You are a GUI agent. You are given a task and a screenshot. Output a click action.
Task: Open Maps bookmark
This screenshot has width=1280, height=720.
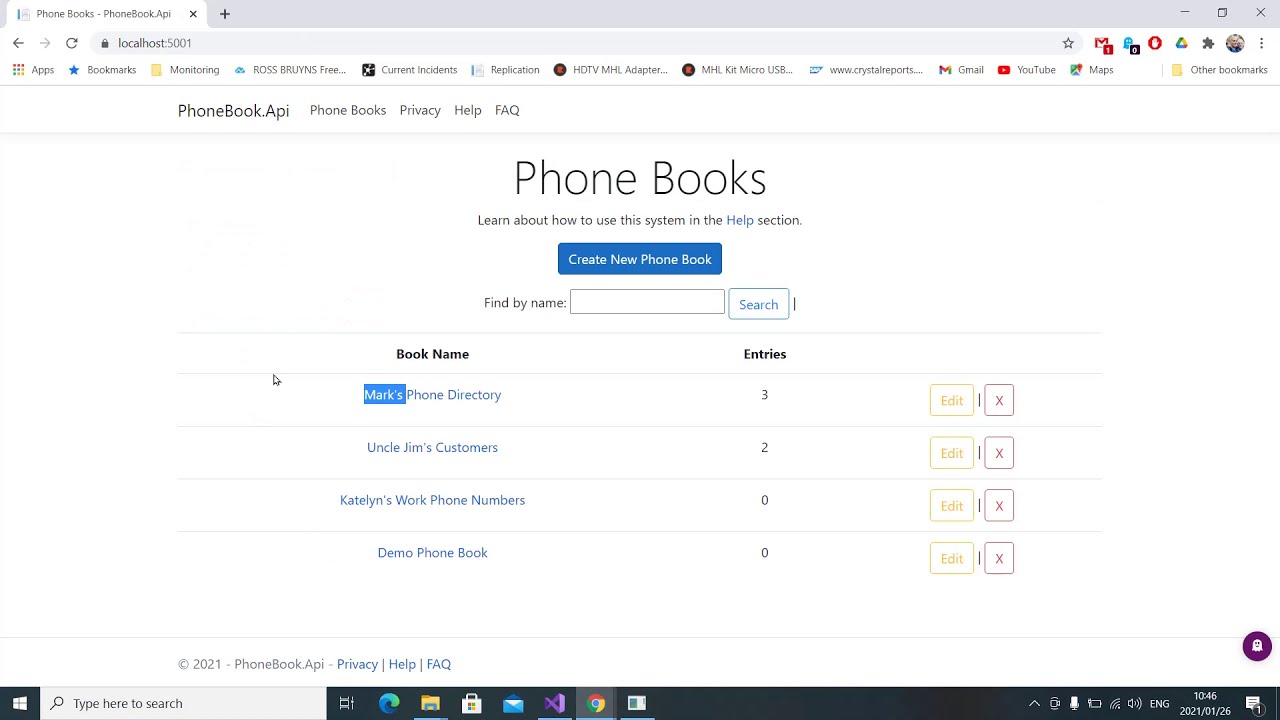(1091, 70)
